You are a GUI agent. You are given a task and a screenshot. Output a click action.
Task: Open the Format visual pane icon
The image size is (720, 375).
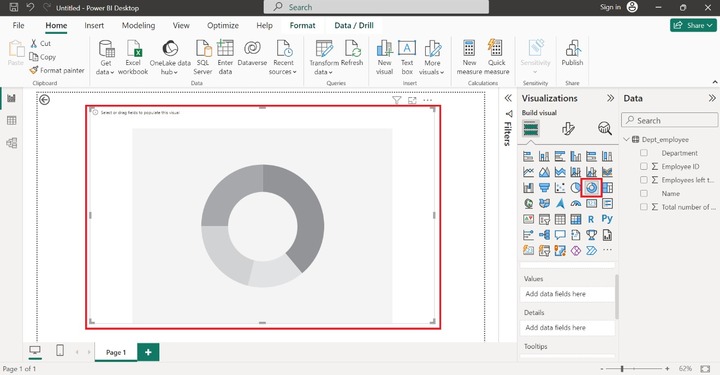pos(568,129)
